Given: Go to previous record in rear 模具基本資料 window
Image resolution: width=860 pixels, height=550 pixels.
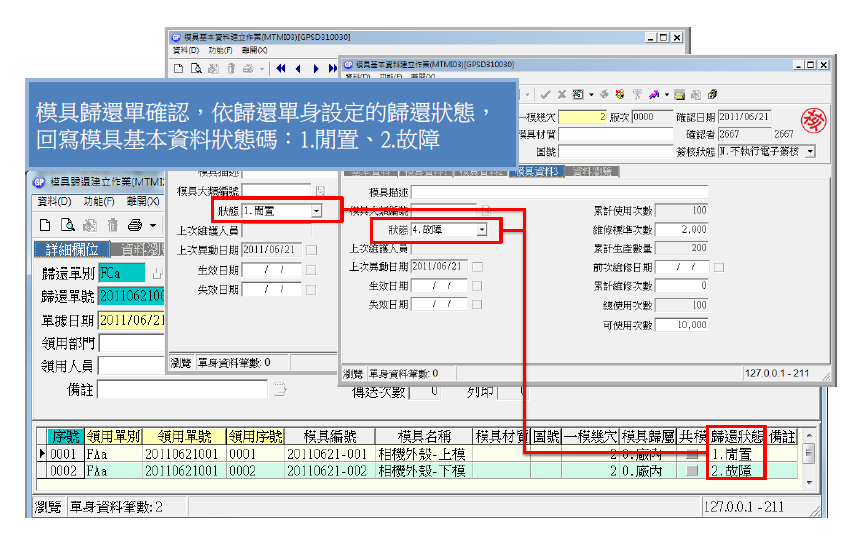Looking at the screenshot, I should coord(298,69).
